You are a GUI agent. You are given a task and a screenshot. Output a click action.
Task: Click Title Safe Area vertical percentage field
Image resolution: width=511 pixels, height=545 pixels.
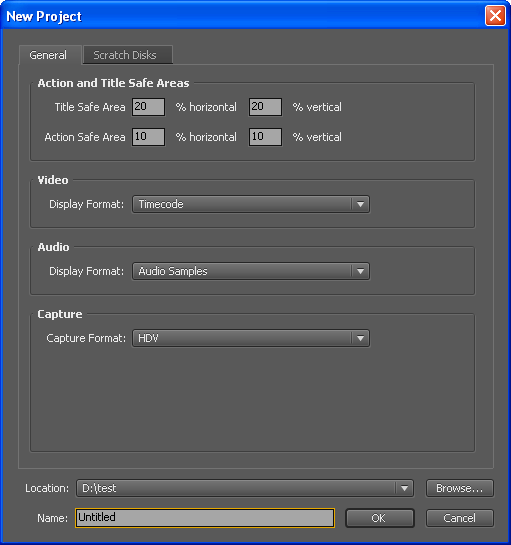tap(265, 107)
